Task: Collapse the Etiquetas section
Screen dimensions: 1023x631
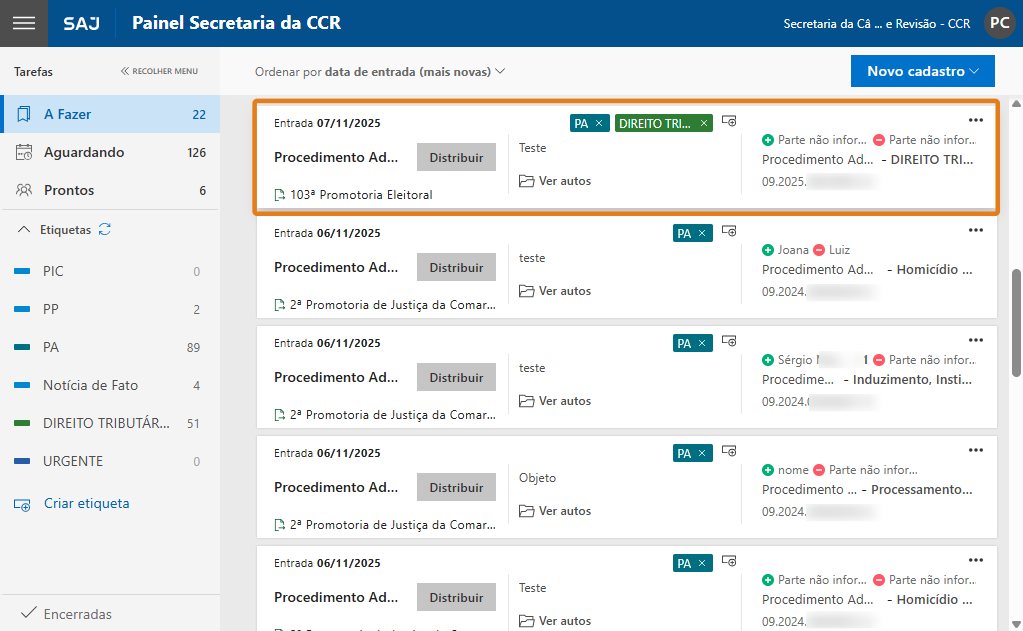Action: tap(25, 230)
